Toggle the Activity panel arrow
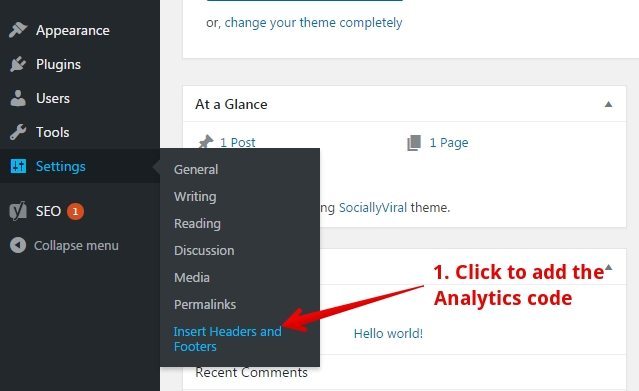The image size is (639, 391). (x=608, y=267)
